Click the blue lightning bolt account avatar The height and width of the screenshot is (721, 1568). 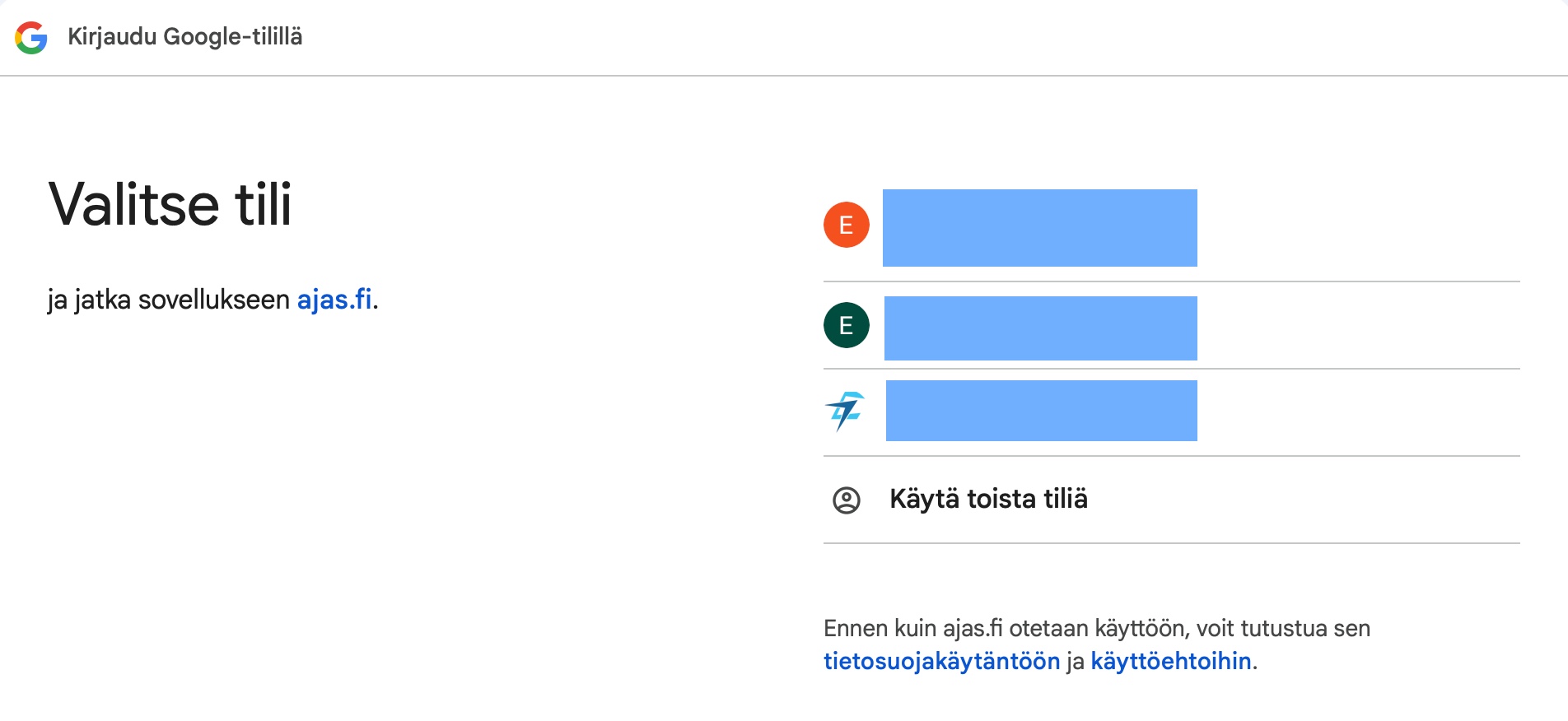846,411
